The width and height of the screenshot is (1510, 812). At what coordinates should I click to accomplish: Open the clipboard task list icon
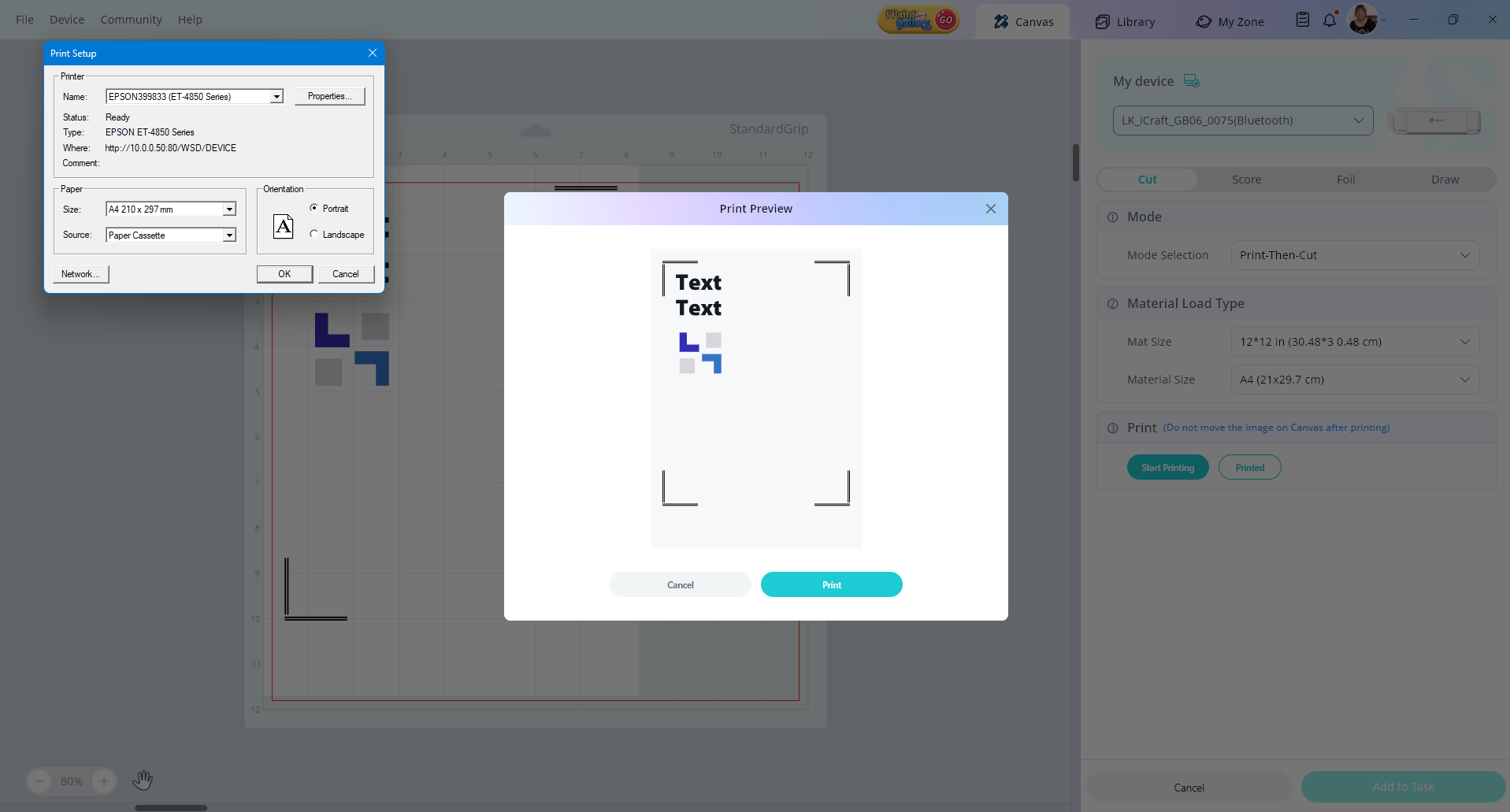point(1303,20)
